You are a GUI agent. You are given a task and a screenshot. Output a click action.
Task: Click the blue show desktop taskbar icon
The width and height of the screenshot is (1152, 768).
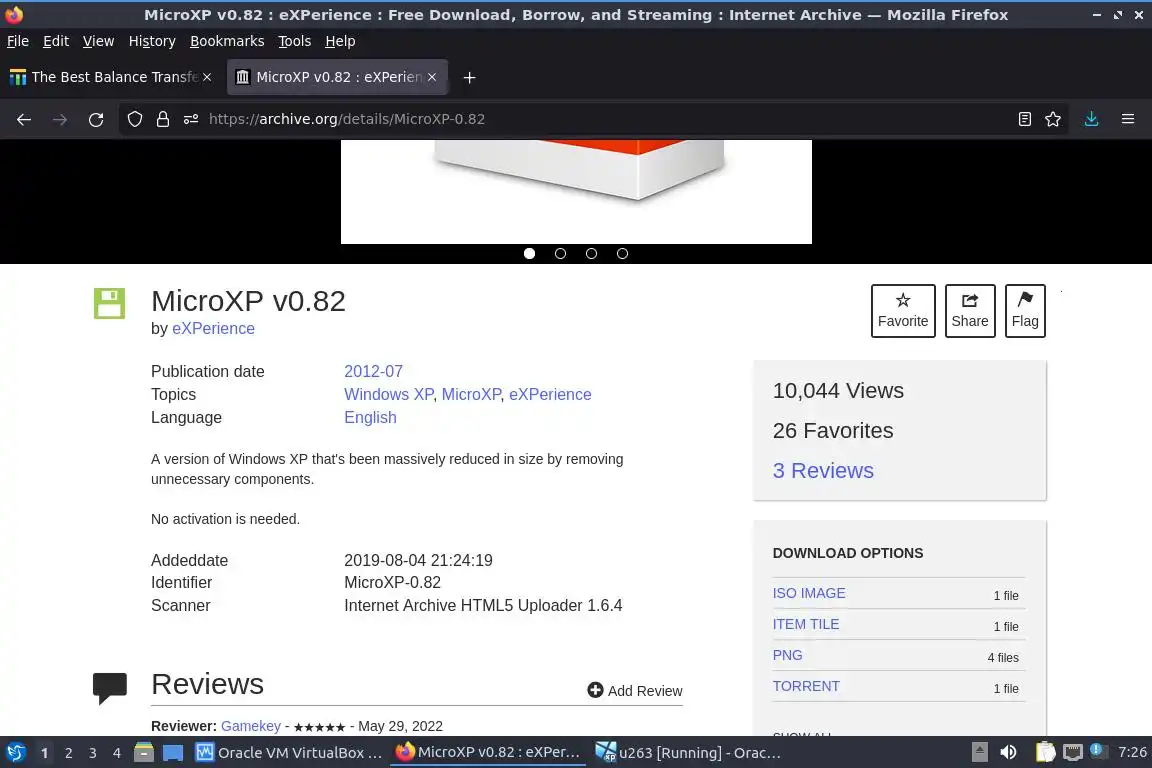(173, 753)
